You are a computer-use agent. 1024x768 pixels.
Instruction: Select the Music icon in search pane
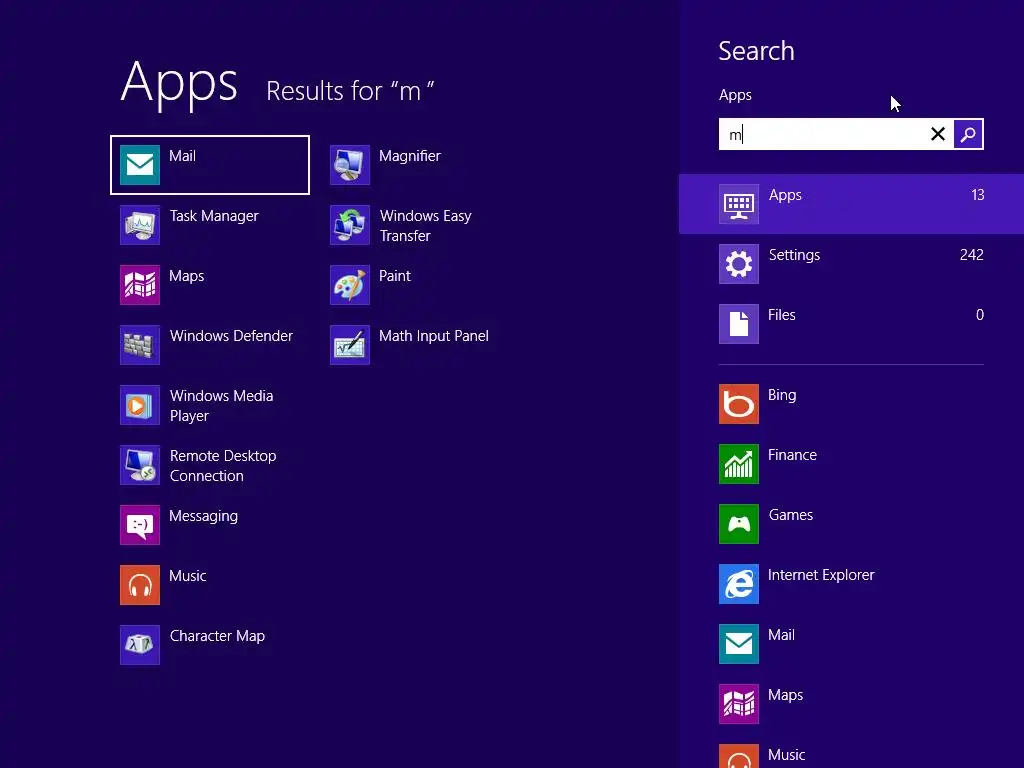coord(739,756)
